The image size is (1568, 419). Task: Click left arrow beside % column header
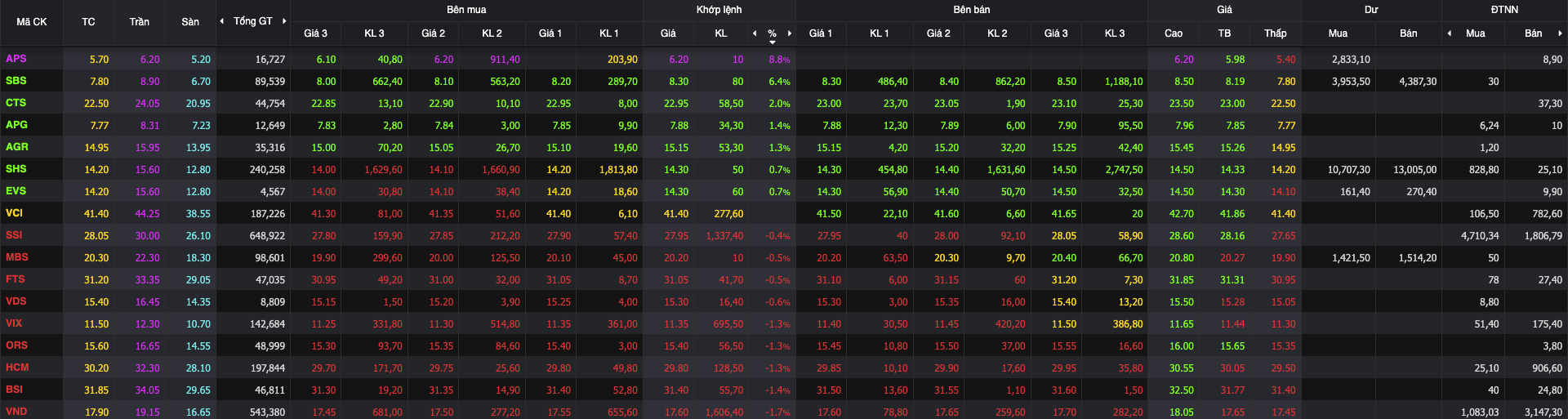point(755,33)
